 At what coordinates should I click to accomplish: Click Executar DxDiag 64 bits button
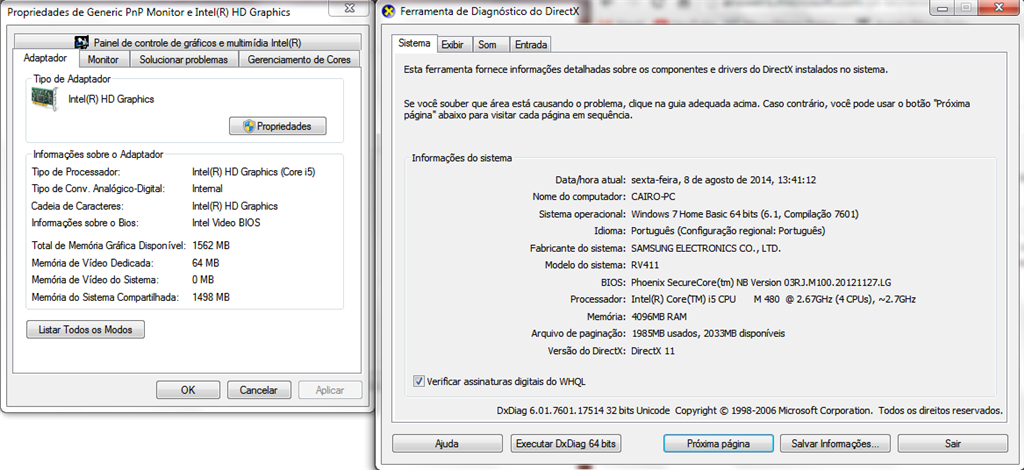[566, 443]
